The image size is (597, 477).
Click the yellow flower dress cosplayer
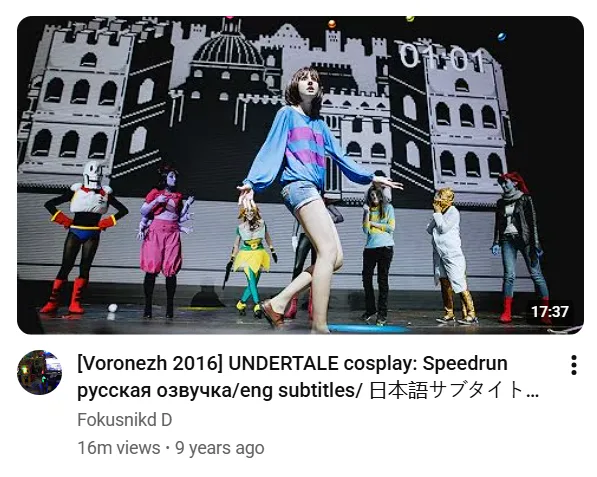tap(251, 259)
